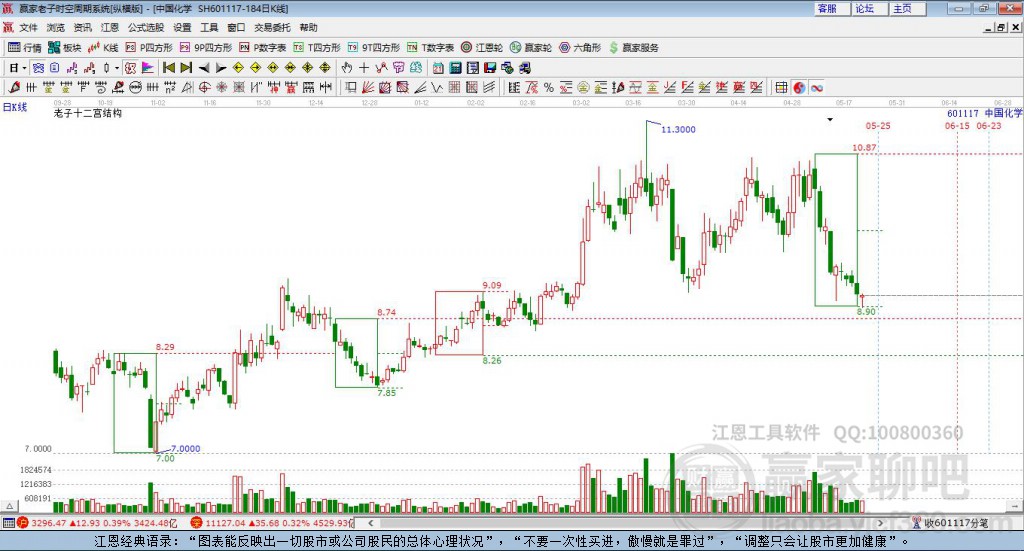The image size is (1024, 551).
Task: Open the 行情 quotes view
Action: click(x=25, y=48)
